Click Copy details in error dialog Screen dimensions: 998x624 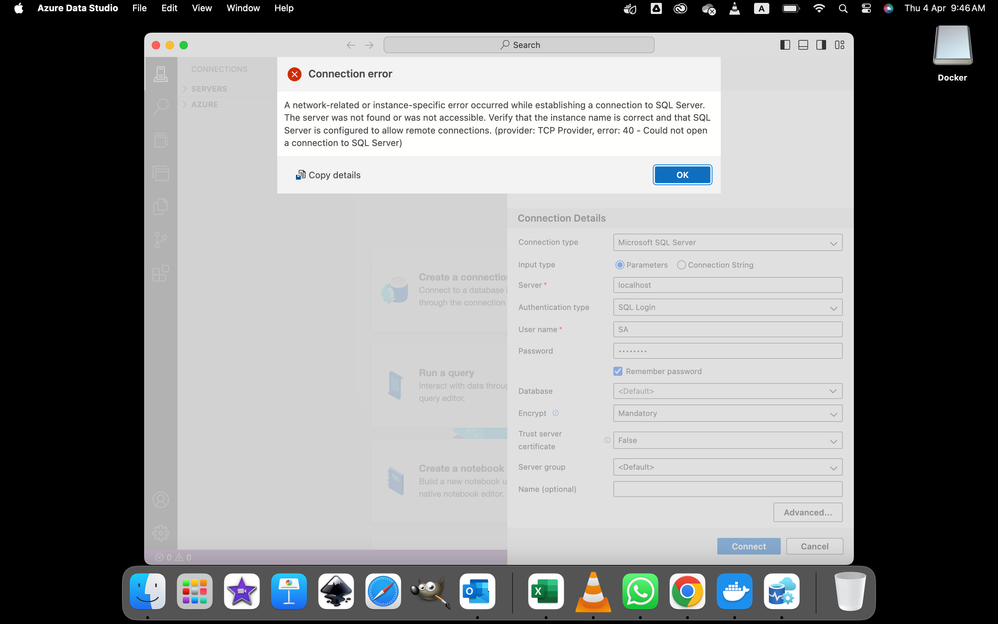point(328,175)
